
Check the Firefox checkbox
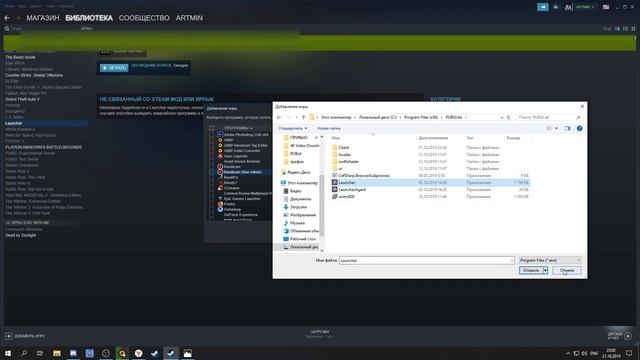[x=211, y=204]
